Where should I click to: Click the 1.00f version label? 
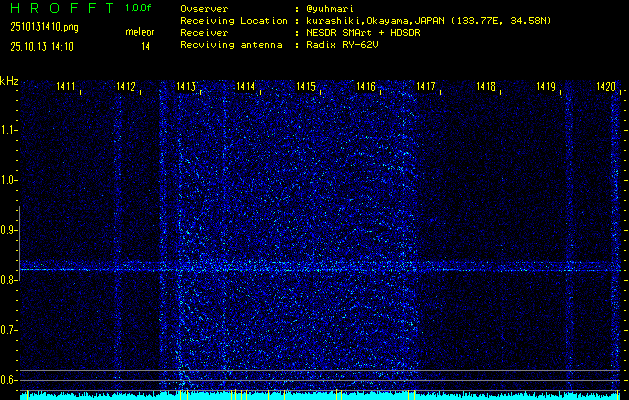coord(139,8)
